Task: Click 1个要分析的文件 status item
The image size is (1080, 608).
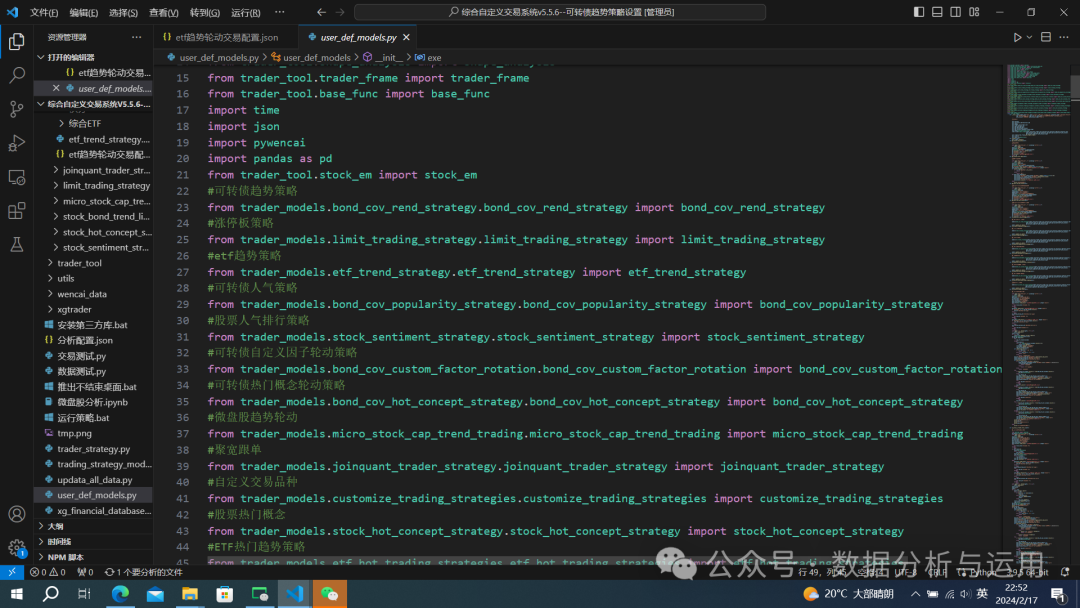Action: click(x=143, y=572)
